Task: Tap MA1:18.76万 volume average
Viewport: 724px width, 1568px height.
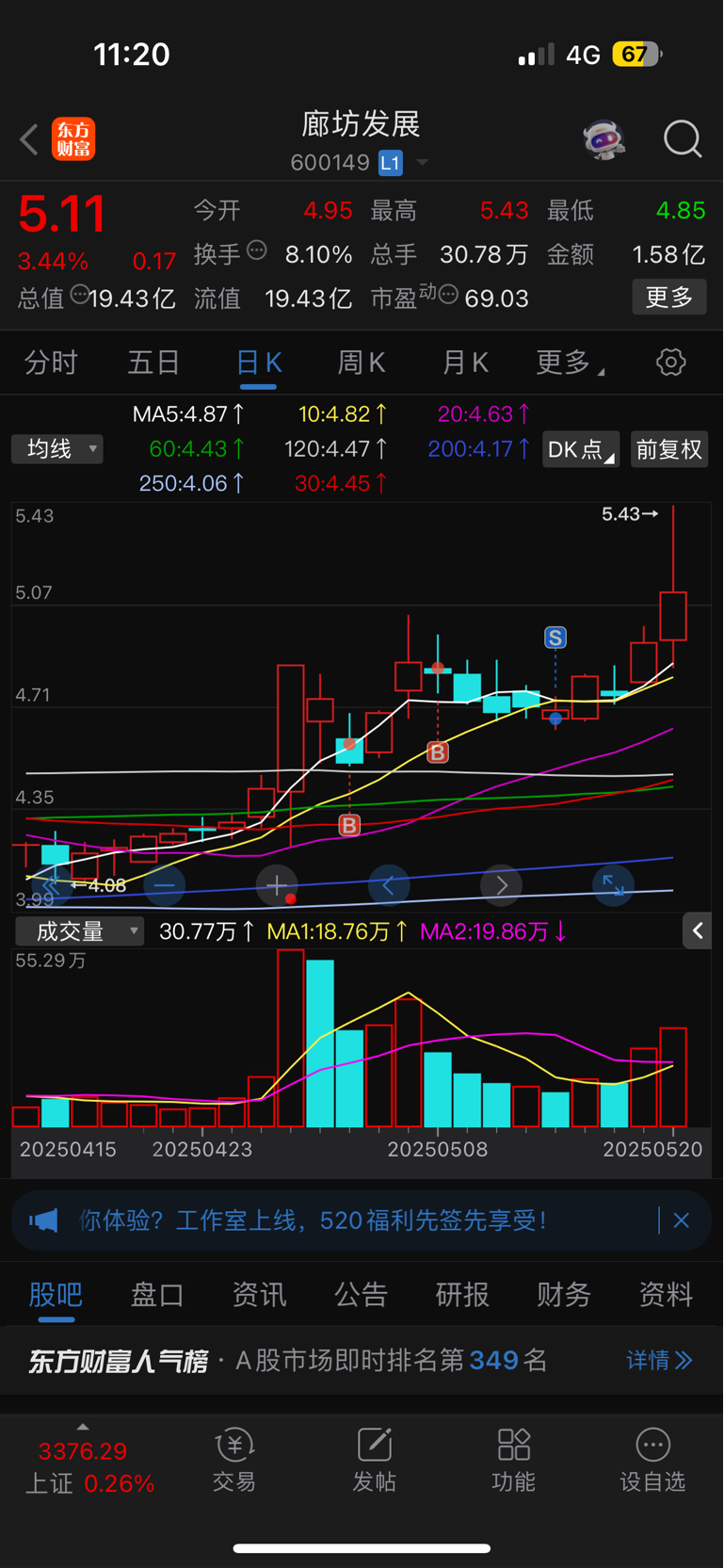Action: [337, 931]
